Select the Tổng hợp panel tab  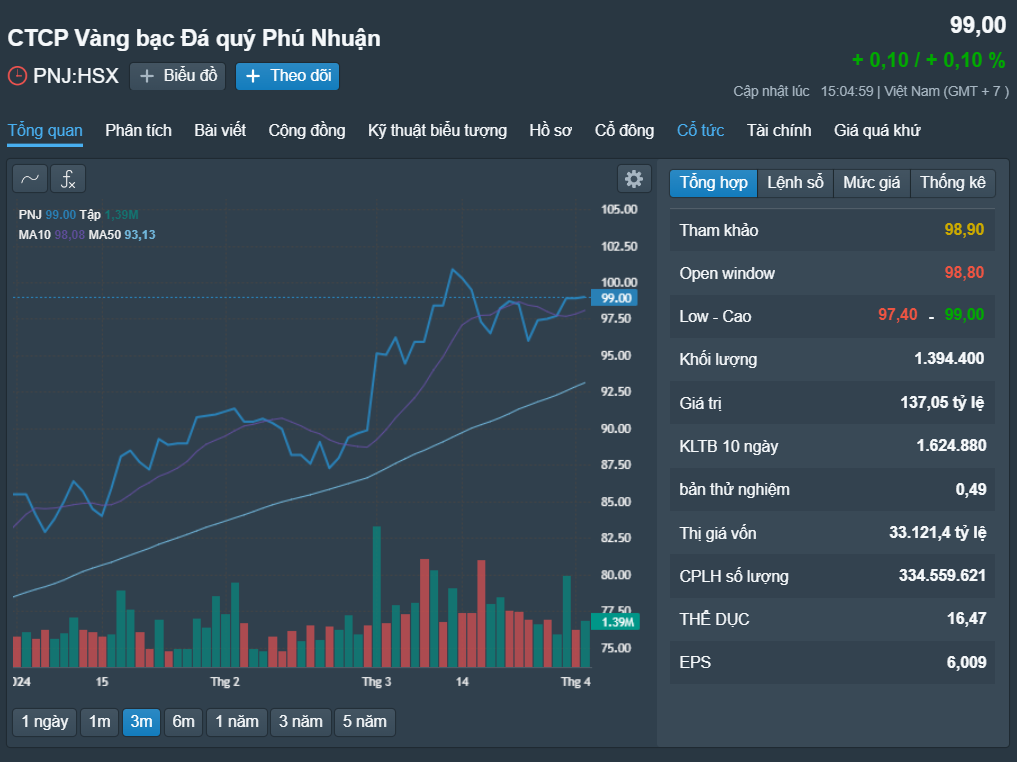713,183
